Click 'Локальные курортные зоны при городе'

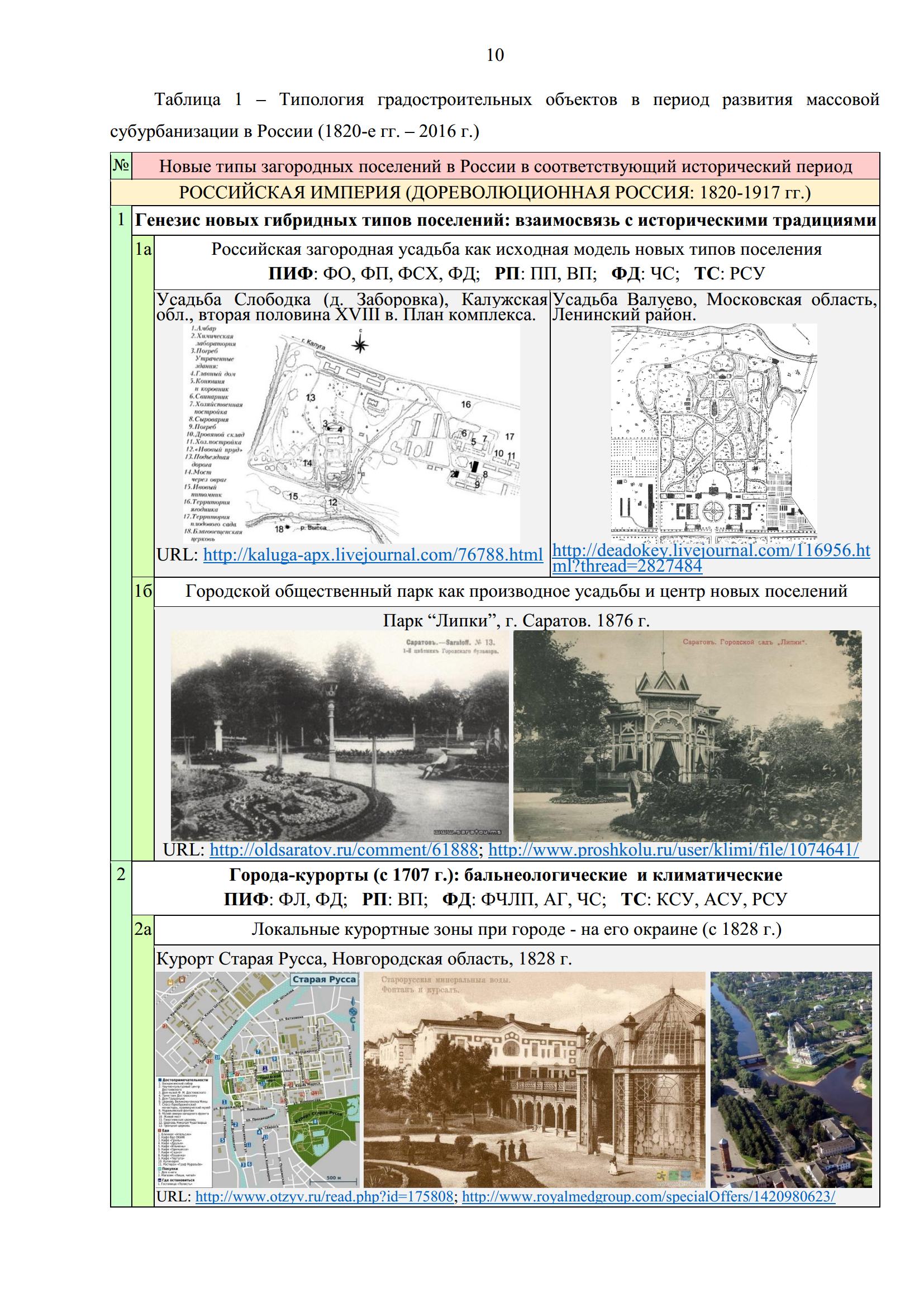pos(517,930)
